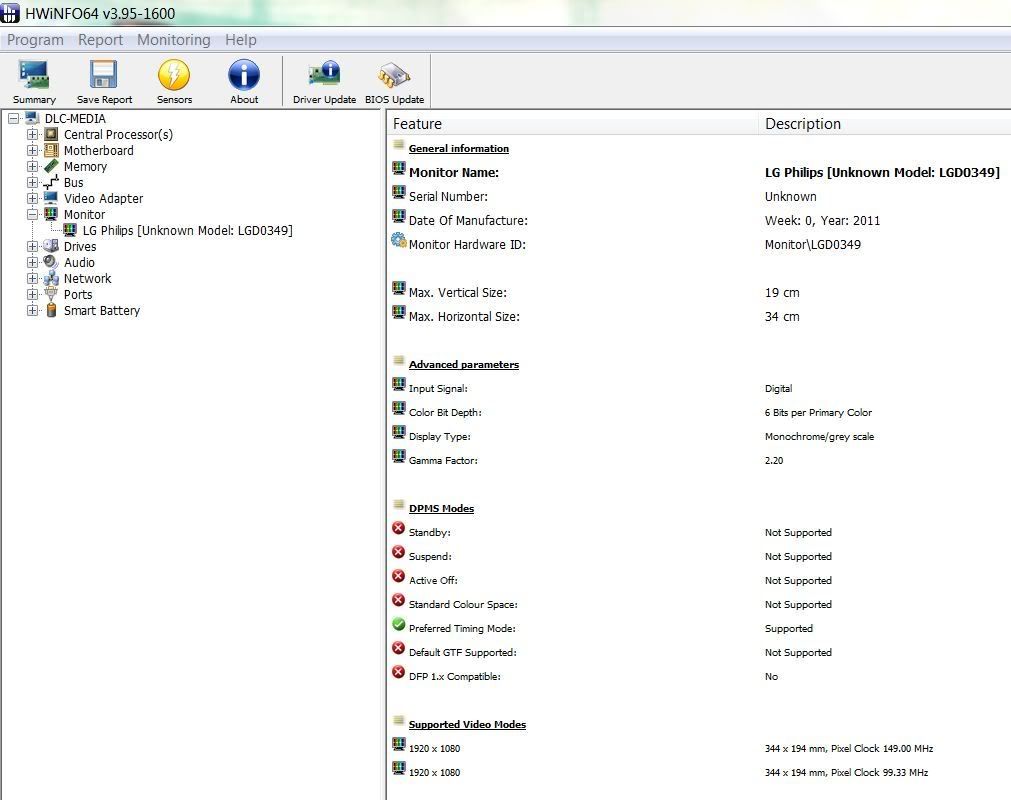Open the Program menu
1011x800 pixels.
[x=35, y=40]
